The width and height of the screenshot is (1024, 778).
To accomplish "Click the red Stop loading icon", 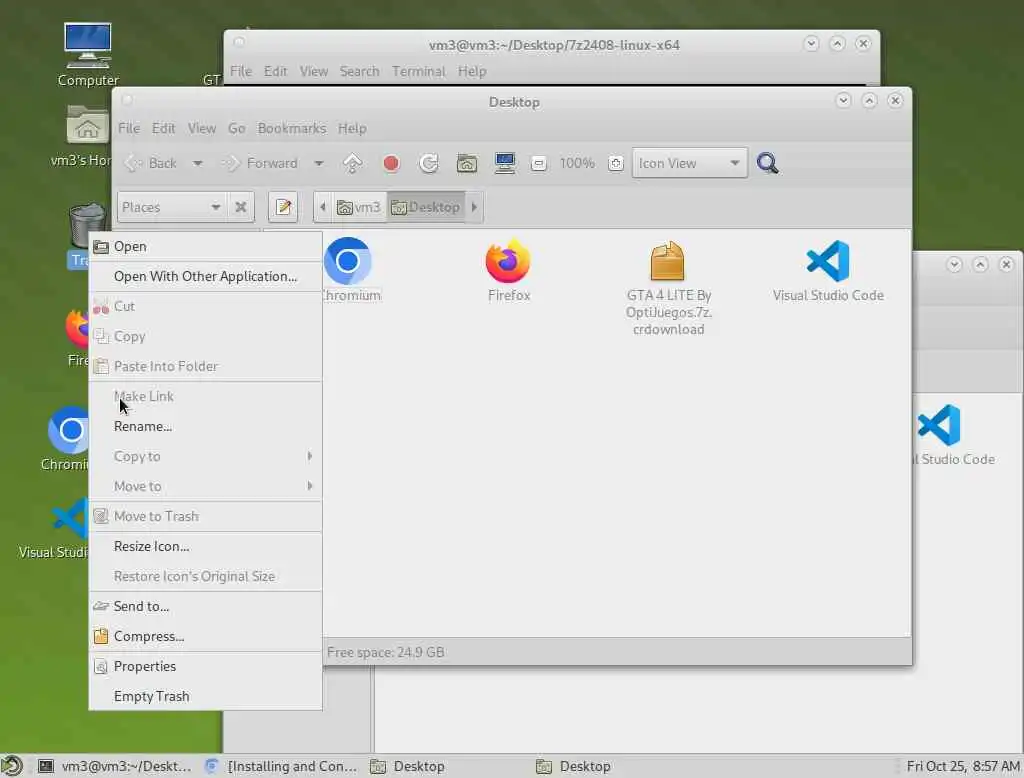I will tap(391, 163).
